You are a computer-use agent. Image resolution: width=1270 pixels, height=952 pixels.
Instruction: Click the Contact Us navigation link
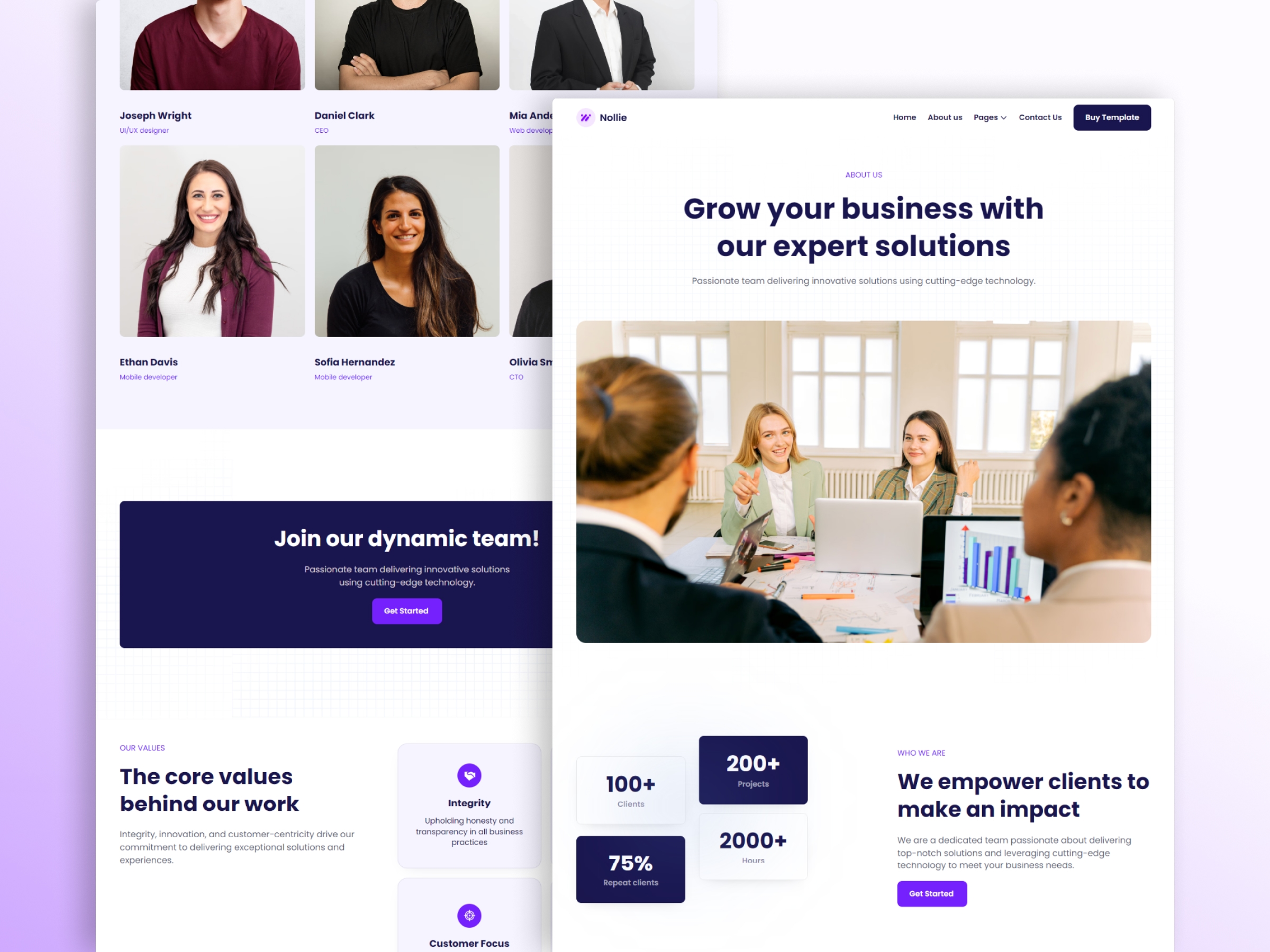(1040, 118)
